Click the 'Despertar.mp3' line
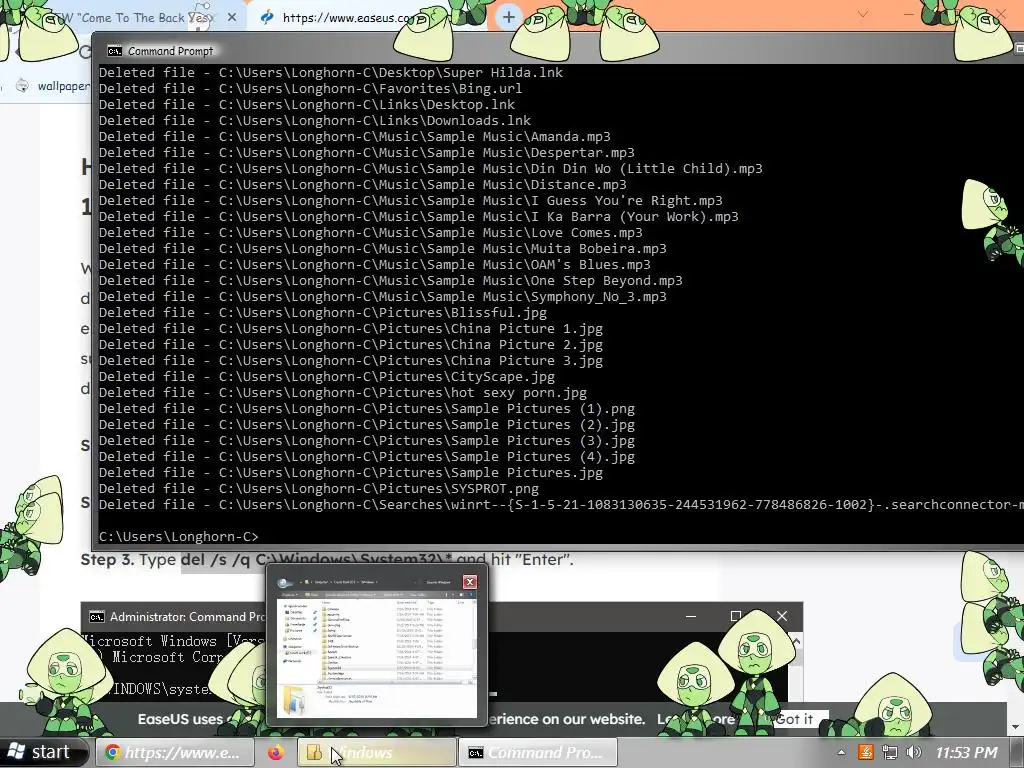The width and height of the screenshot is (1024, 768). tap(366, 152)
